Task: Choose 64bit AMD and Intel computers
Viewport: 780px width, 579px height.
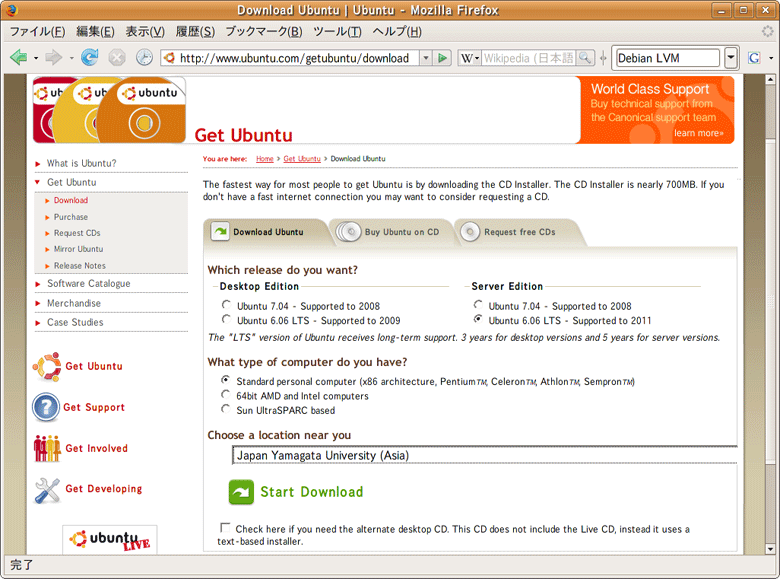Action: (x=226, y=394)
